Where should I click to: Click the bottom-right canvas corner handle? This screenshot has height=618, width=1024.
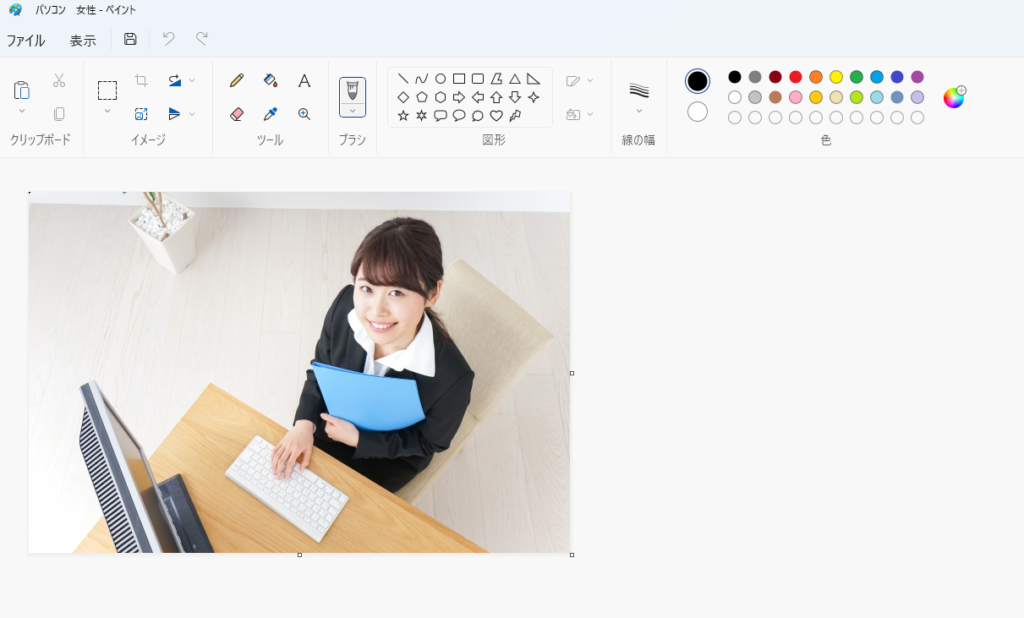572,555
